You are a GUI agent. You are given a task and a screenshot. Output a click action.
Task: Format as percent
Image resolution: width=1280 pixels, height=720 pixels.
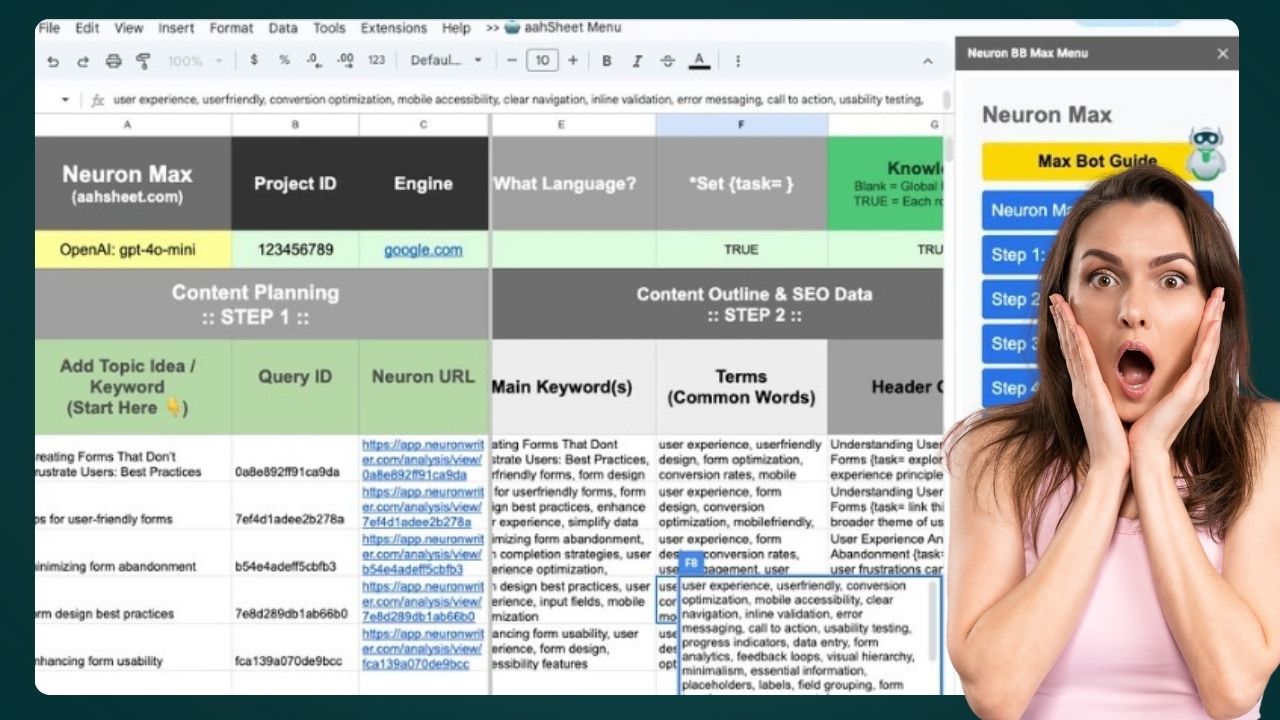[284, 60]
